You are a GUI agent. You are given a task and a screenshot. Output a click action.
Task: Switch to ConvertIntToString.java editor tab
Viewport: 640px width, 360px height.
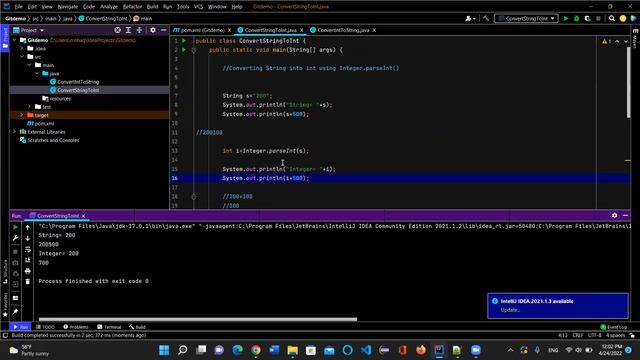coord(343,30)
